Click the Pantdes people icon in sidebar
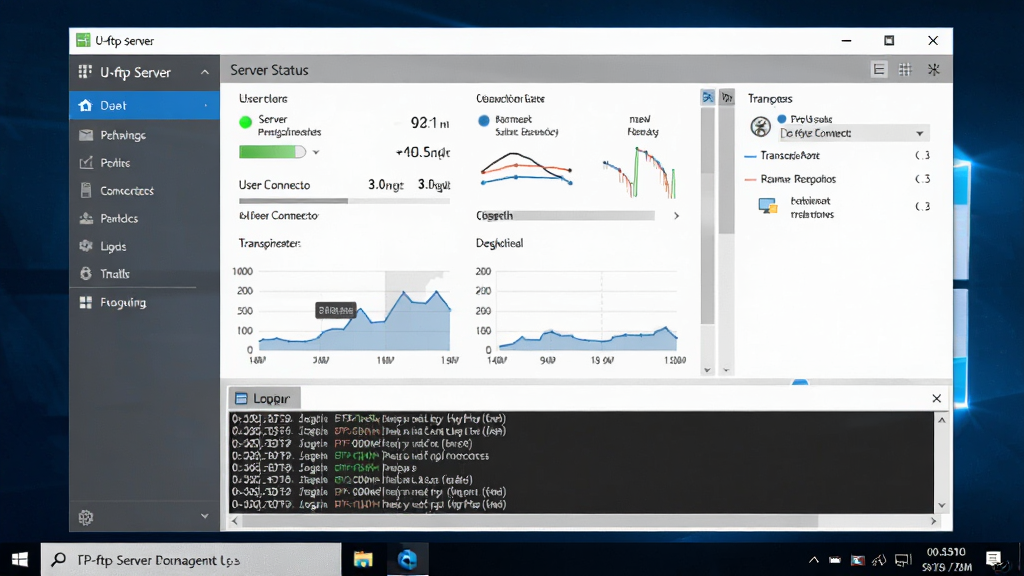Image resolution: width=1024 pixels, height=576 pixels. point(86,218)
